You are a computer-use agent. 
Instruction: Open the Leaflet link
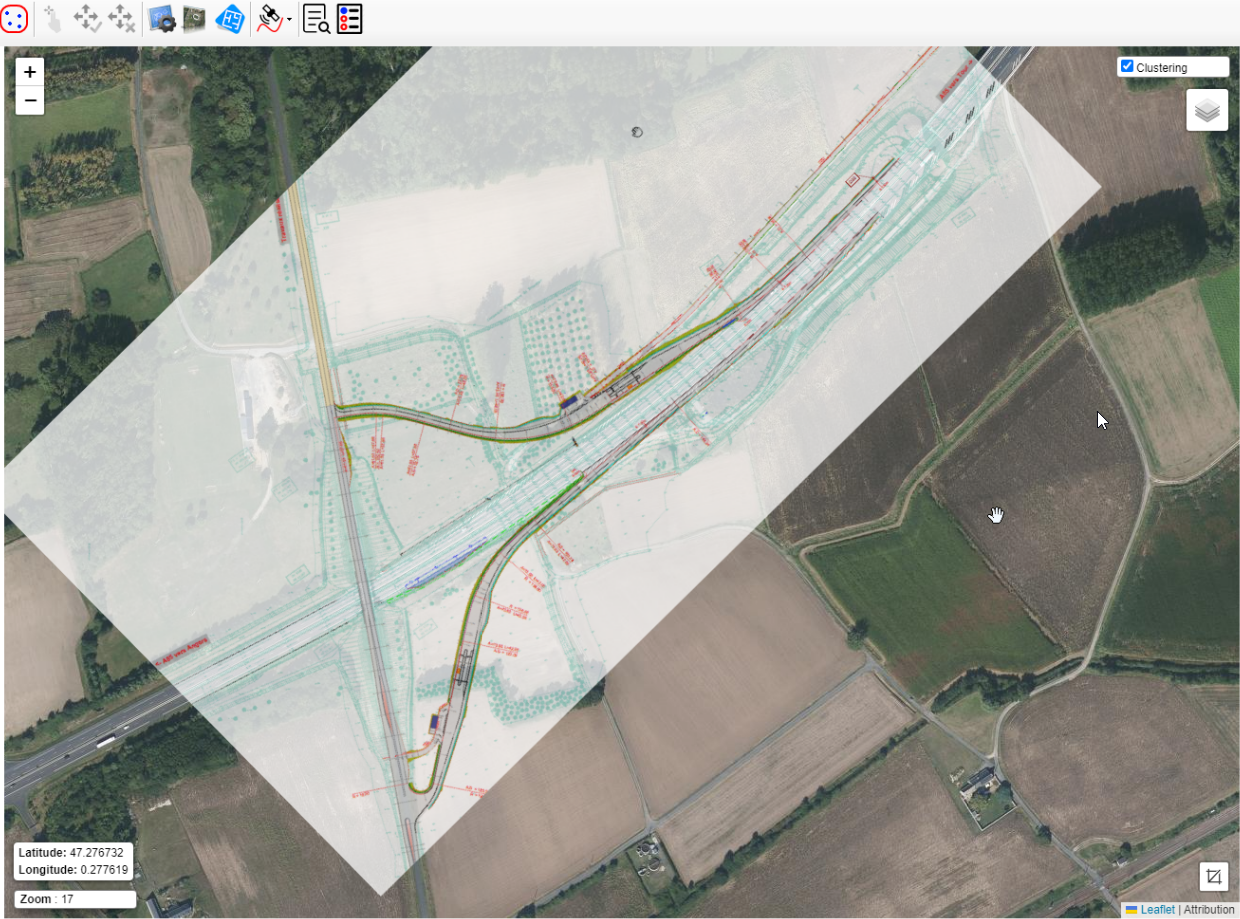1158,910
